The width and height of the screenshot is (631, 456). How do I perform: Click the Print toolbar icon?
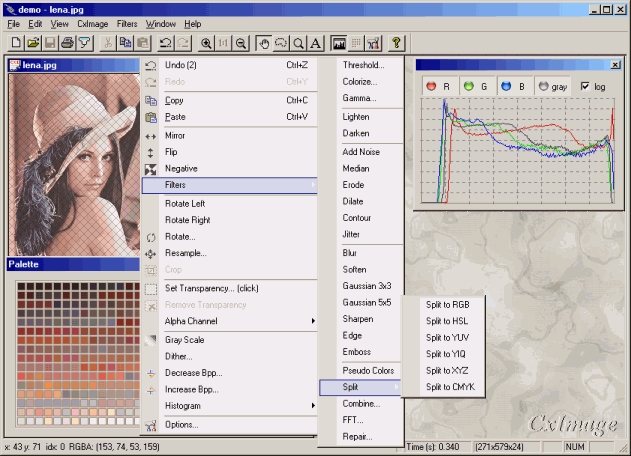coord(66,43)
